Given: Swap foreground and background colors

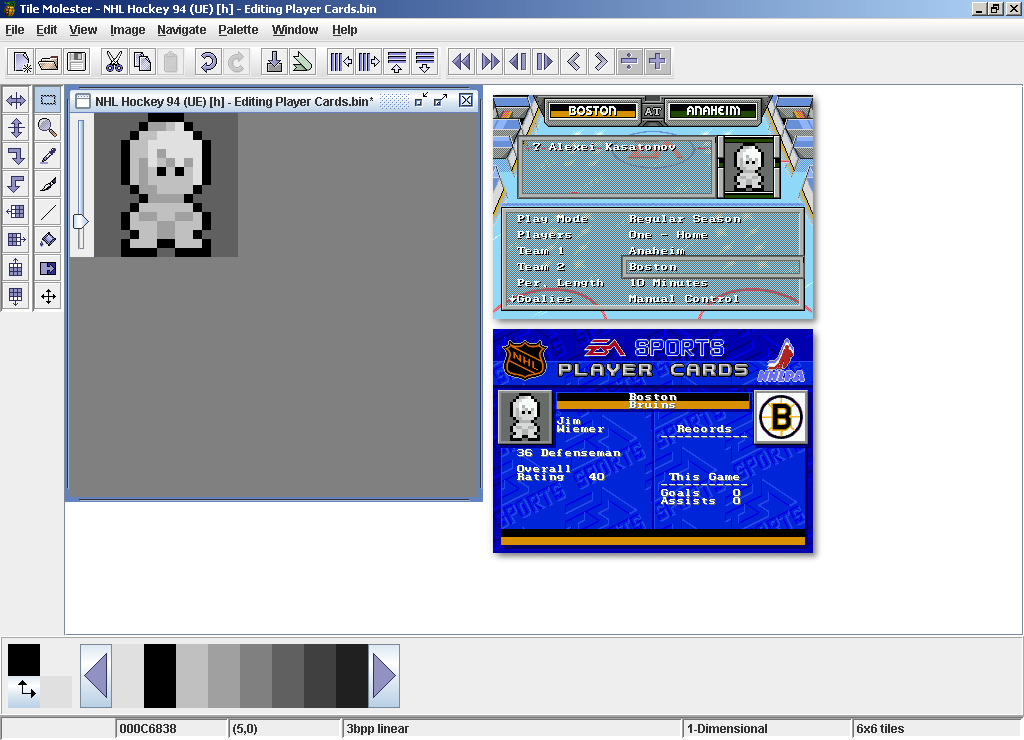Looking at the screenshot, I should coord(25,689).
